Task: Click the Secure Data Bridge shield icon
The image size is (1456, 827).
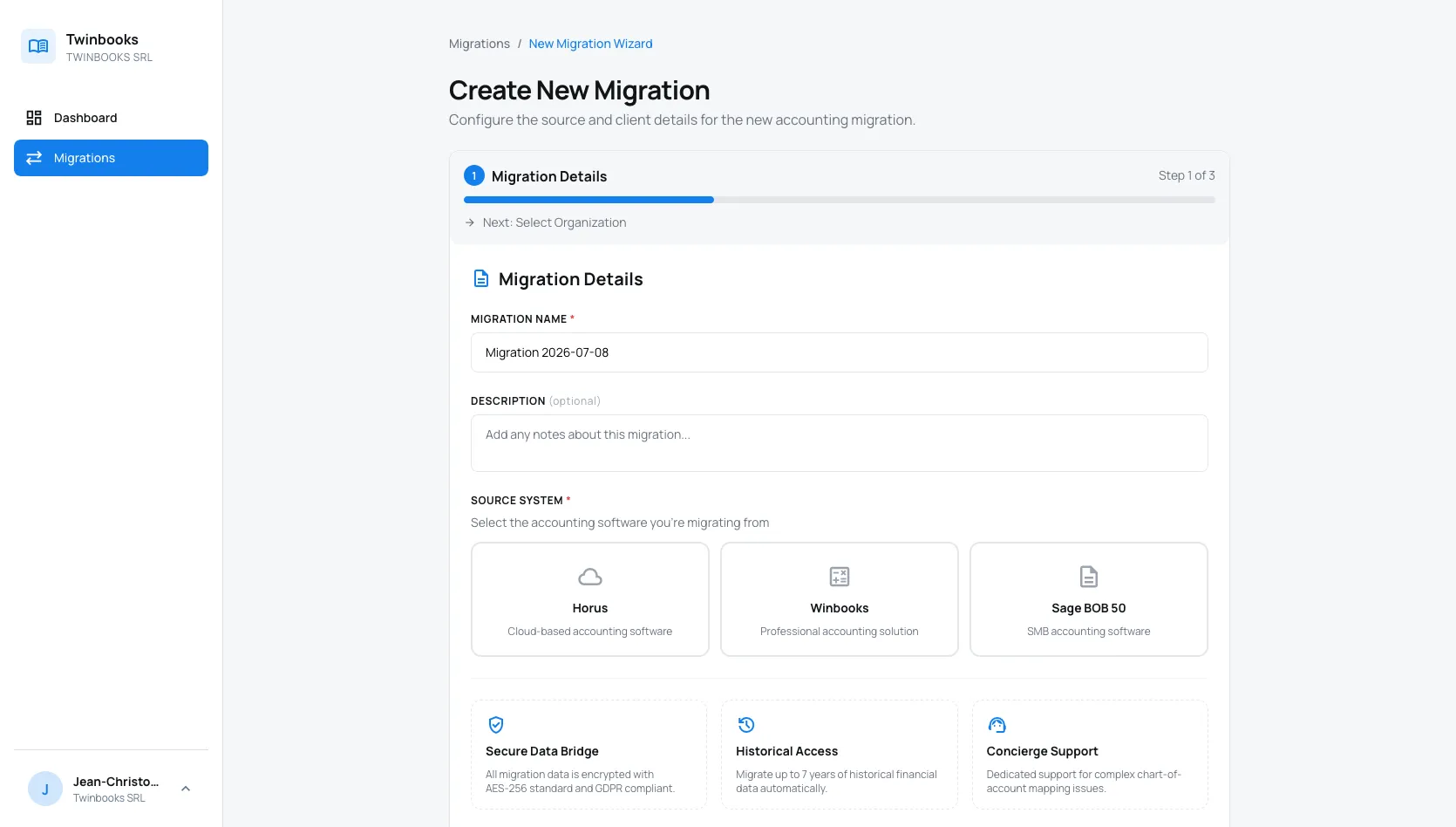Action: pos(496,725)
